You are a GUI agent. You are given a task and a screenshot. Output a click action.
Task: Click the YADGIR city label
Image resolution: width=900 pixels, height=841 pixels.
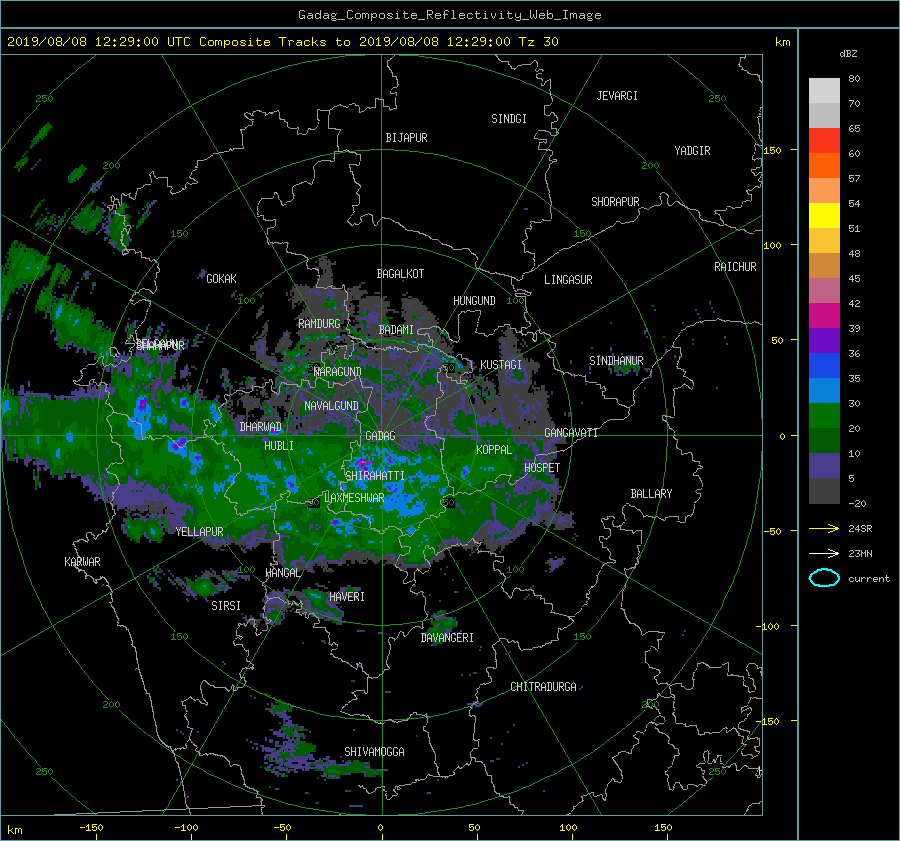click(x=692, y=151)
